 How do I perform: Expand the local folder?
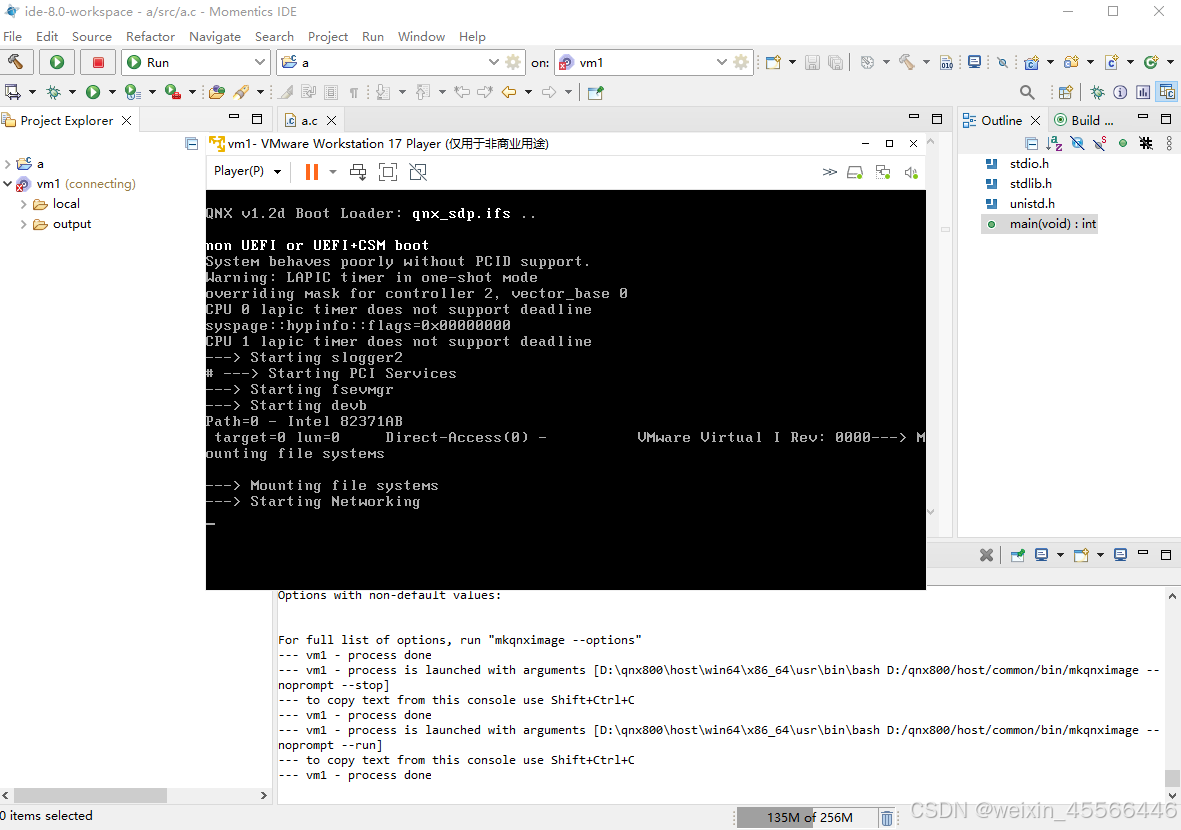pyautogui.click(x=23, y=204)
